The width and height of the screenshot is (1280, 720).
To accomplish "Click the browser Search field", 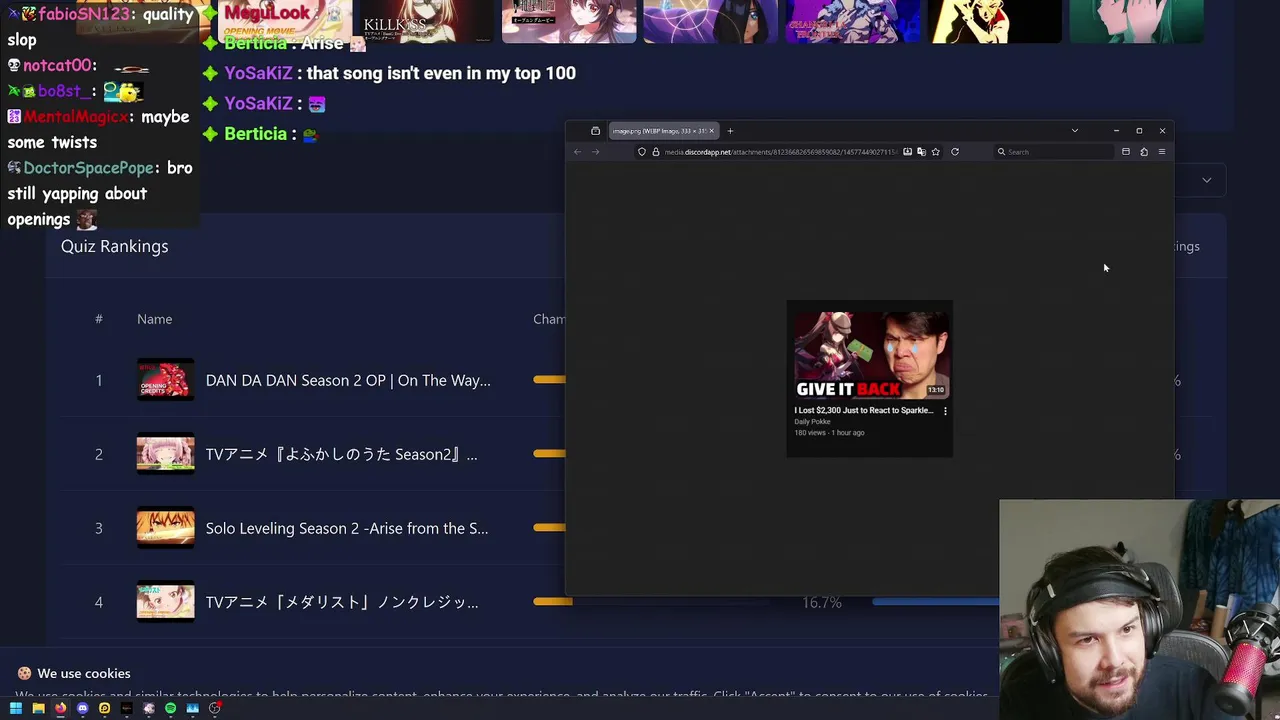I will [1053, 152].
